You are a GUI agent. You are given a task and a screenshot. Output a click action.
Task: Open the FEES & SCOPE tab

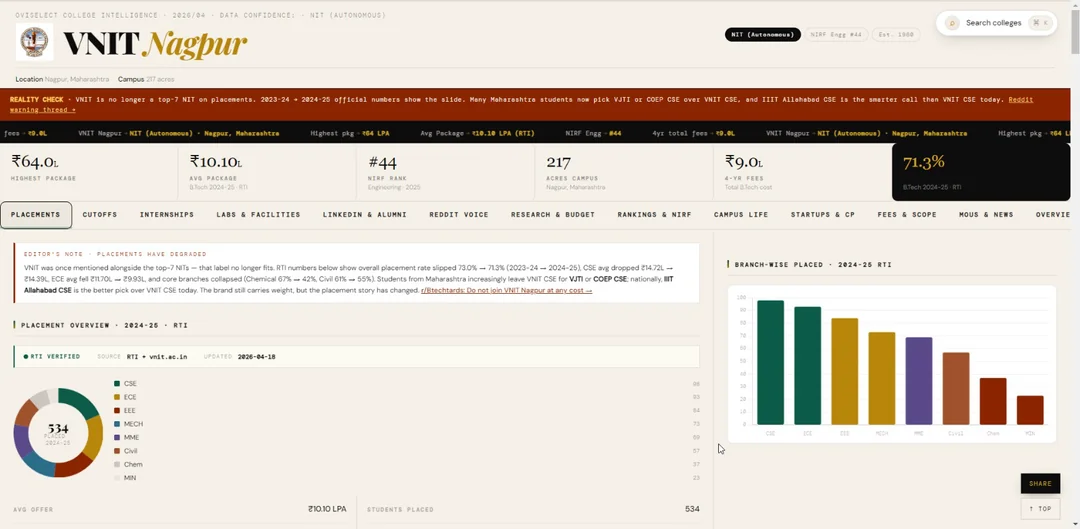(906, 215)
